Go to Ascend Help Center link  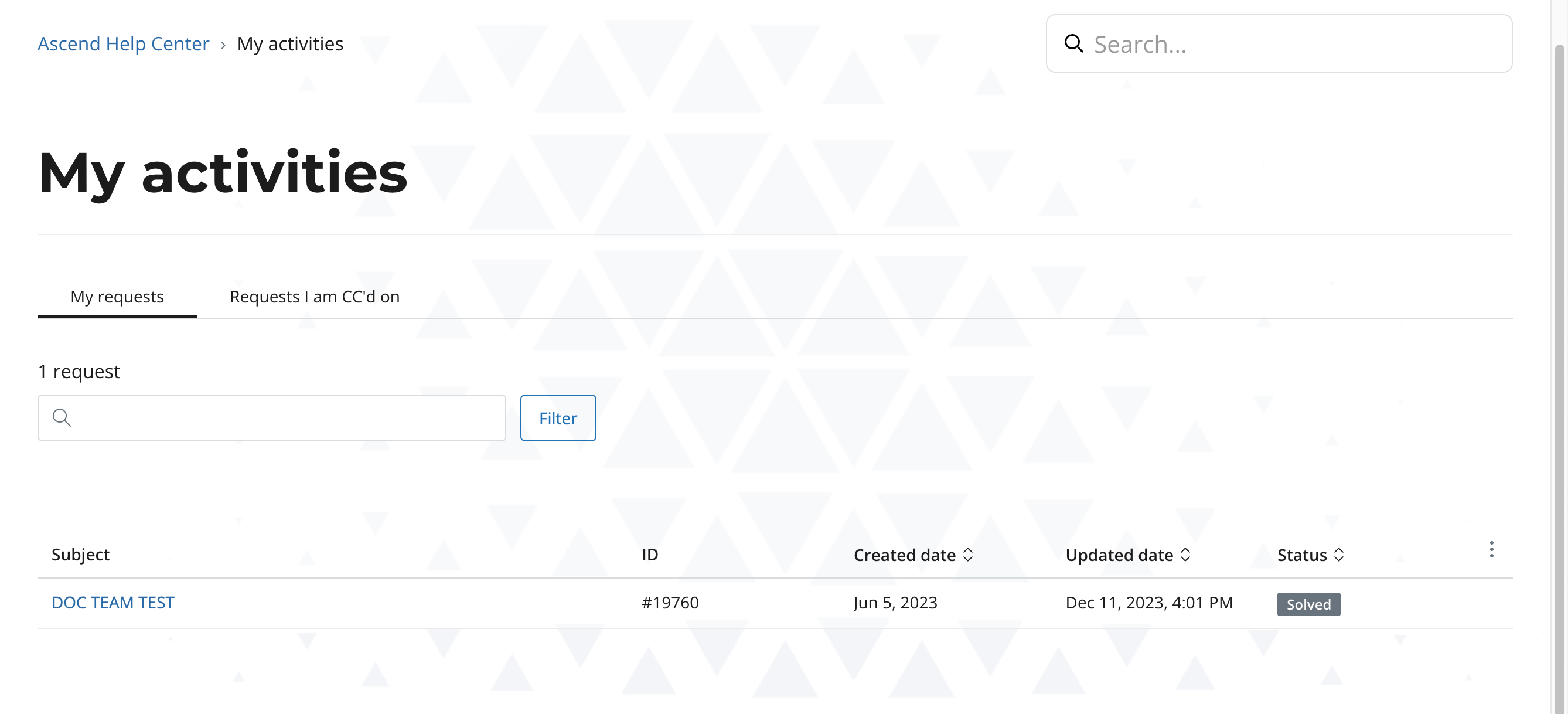(x=123, y=44)
